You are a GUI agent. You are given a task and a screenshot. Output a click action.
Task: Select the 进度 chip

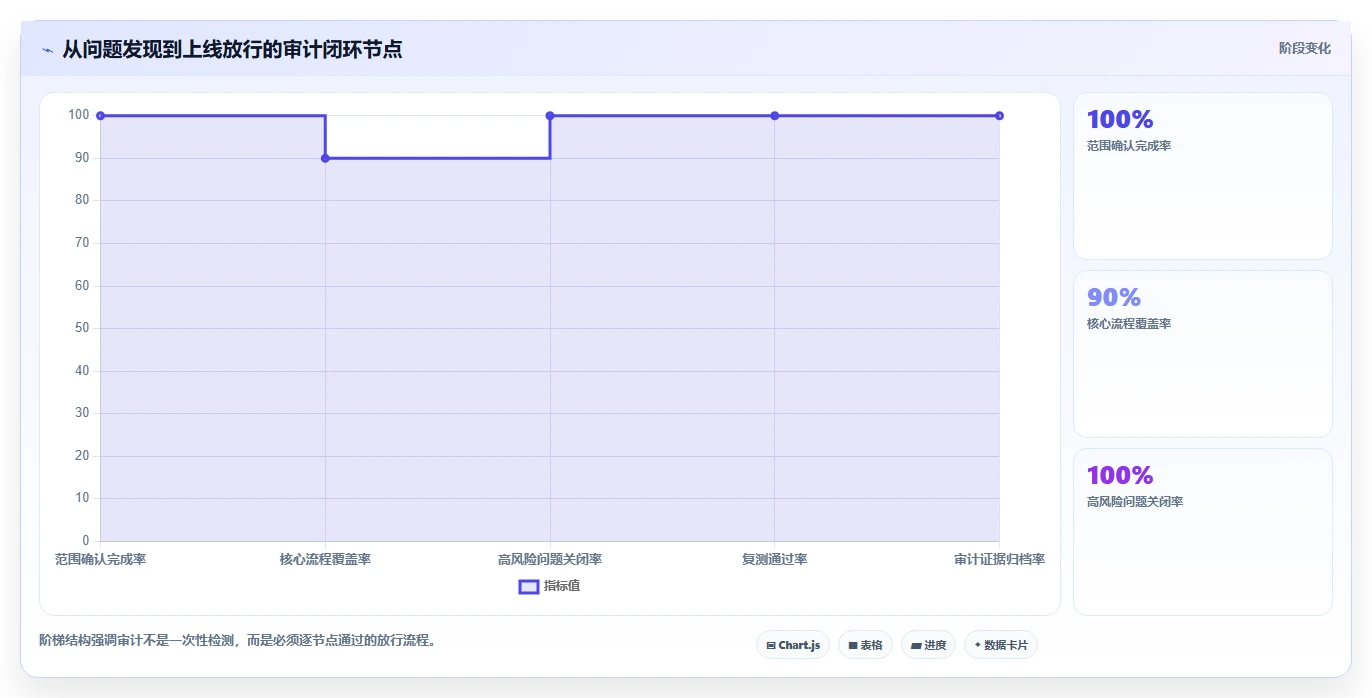click(x=928, y=645)
